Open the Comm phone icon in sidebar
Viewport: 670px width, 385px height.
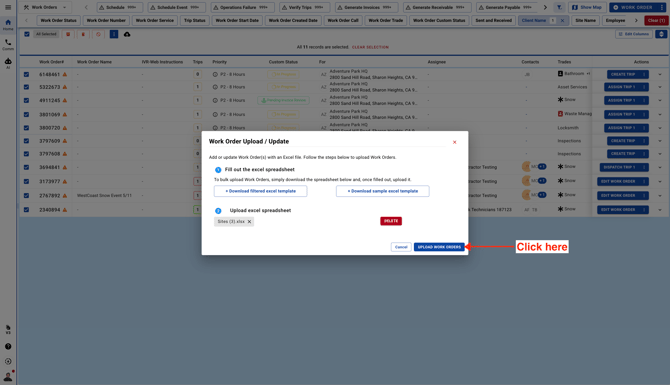(8, 44)
